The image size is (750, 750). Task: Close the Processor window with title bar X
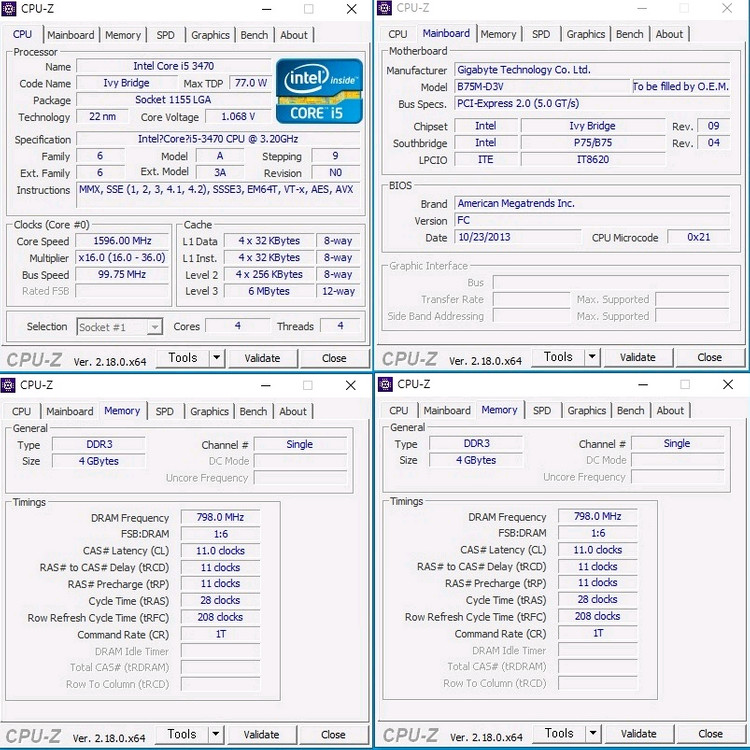[x=351, y=9]
